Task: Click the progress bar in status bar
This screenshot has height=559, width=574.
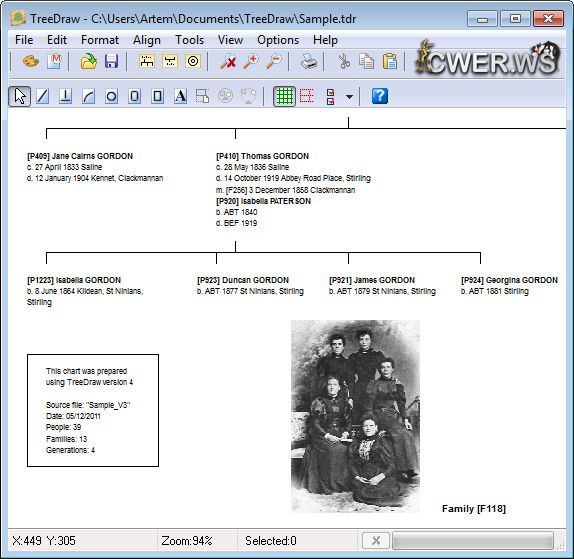Action: point(473,540)
